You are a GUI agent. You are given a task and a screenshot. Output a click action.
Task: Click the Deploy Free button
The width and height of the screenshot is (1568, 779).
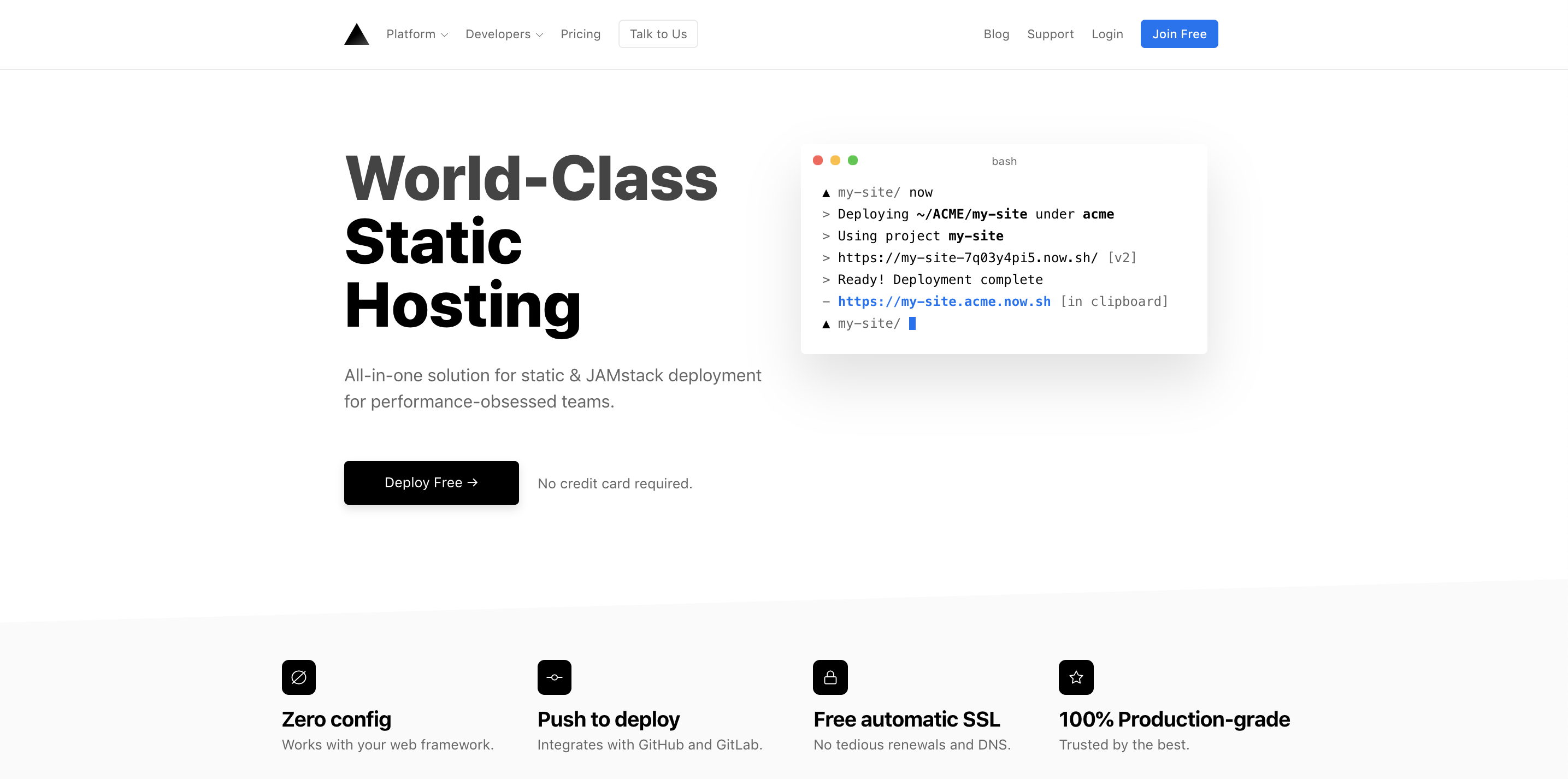point(432,482)
